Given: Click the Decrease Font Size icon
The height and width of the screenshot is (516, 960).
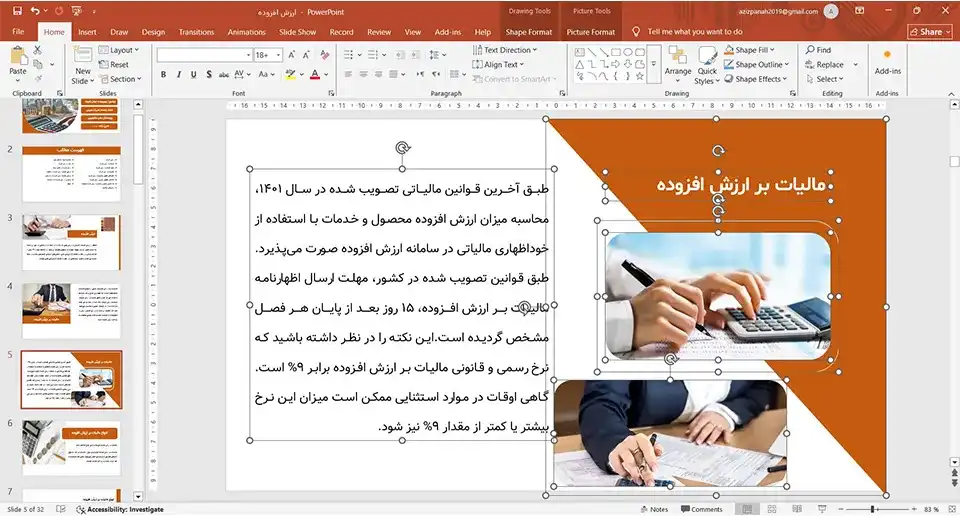Looking at the screenshot, I should click(x=306, y=55).
